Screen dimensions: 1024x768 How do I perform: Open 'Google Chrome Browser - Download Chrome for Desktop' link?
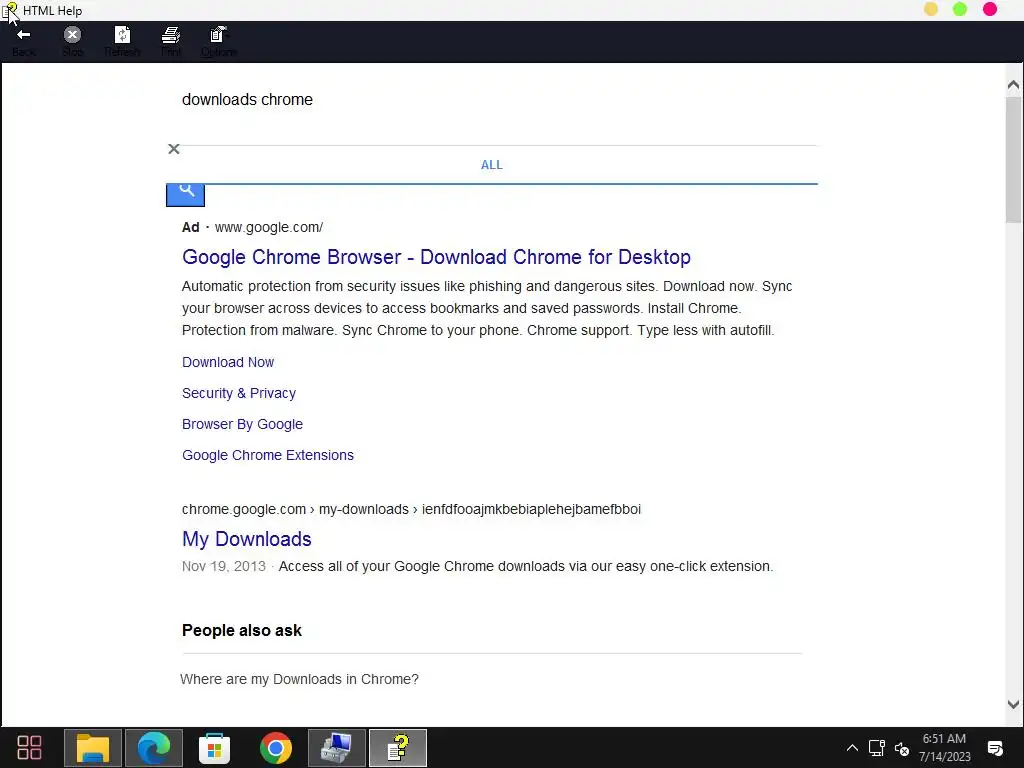coord(436,257)
